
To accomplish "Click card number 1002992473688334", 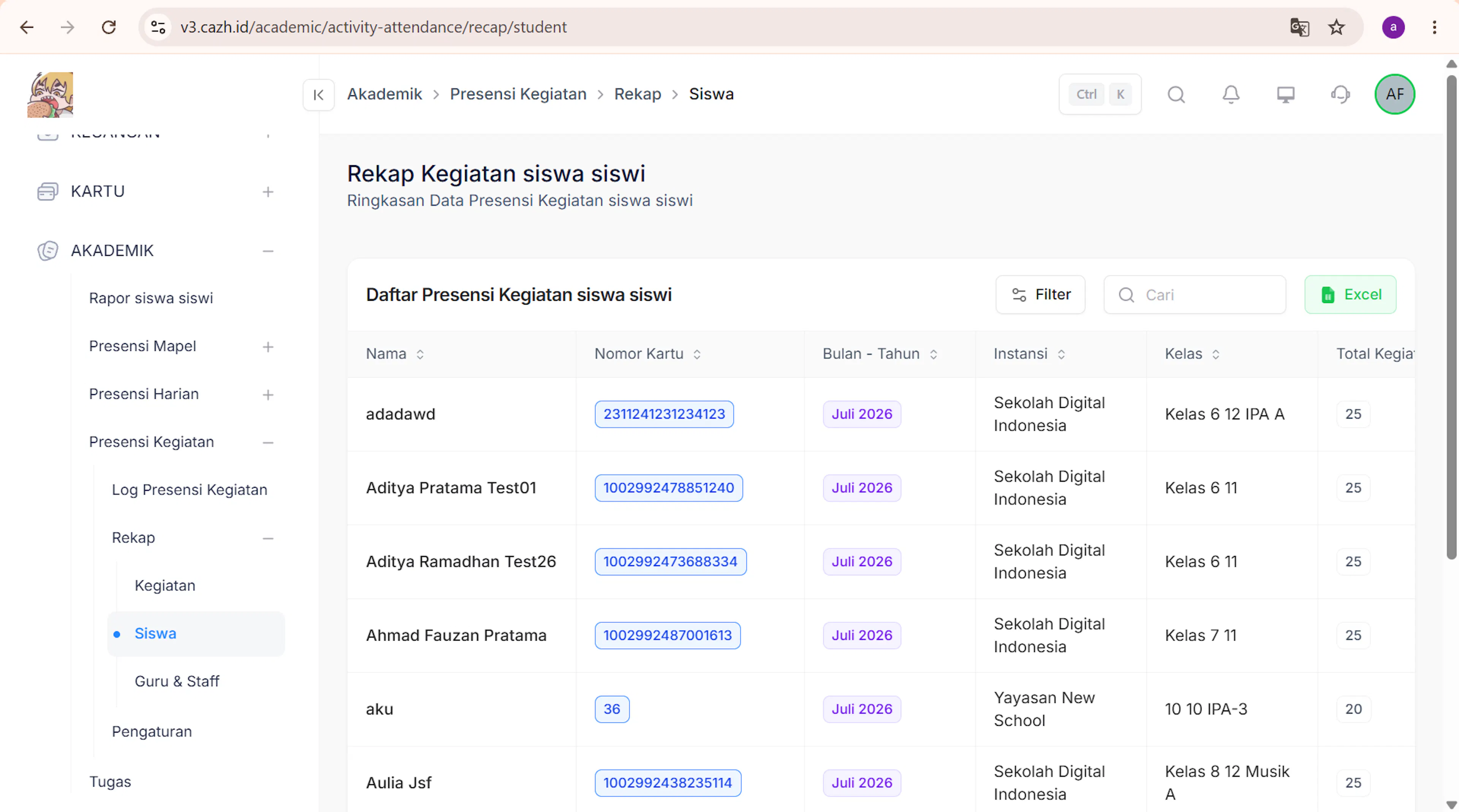I will point(670,561).
